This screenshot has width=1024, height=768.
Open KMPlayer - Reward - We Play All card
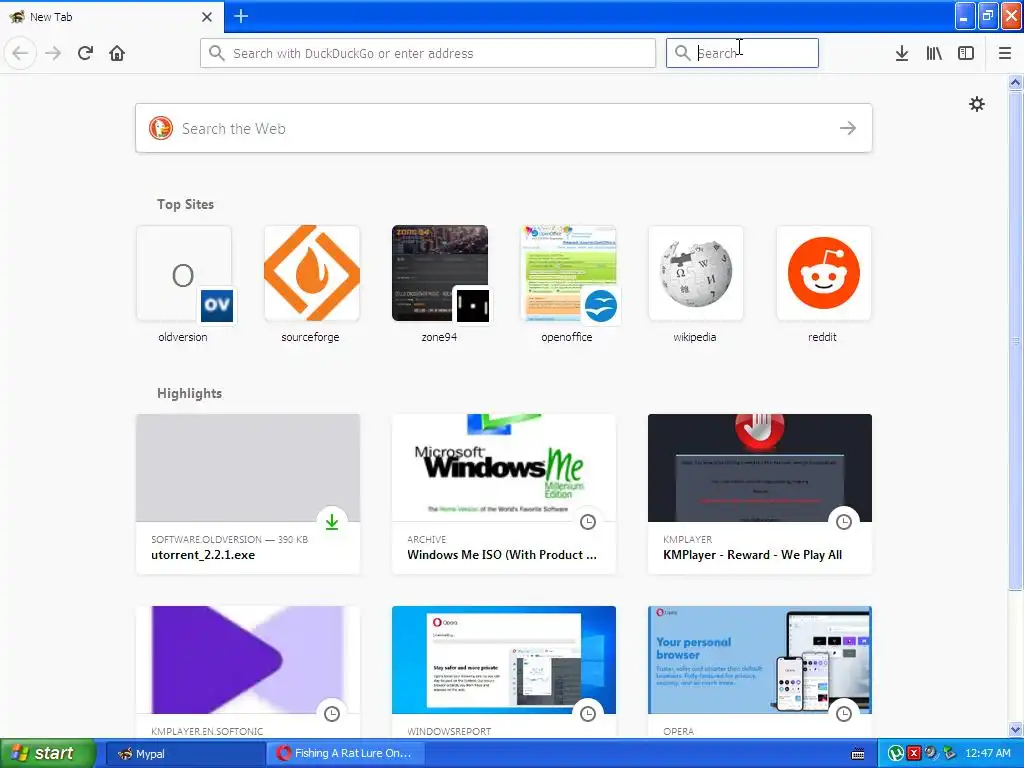(760, 494)
